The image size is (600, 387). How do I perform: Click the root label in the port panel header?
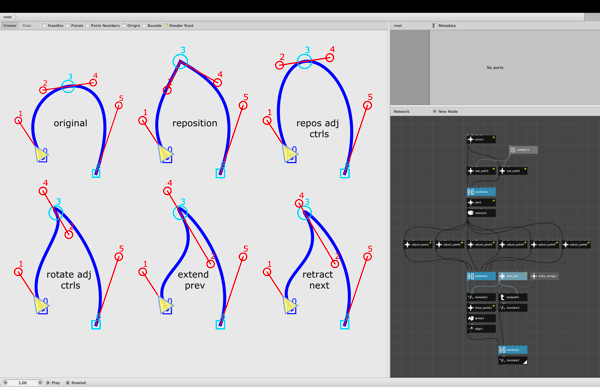pos(398,26)
